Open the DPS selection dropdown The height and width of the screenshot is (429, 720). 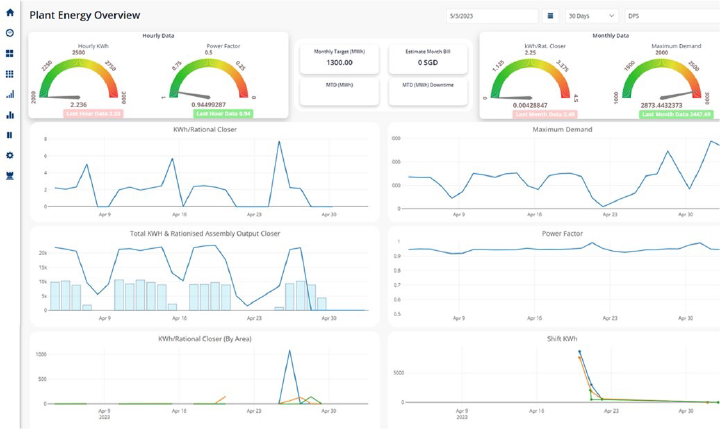click(x=670, y=16)
